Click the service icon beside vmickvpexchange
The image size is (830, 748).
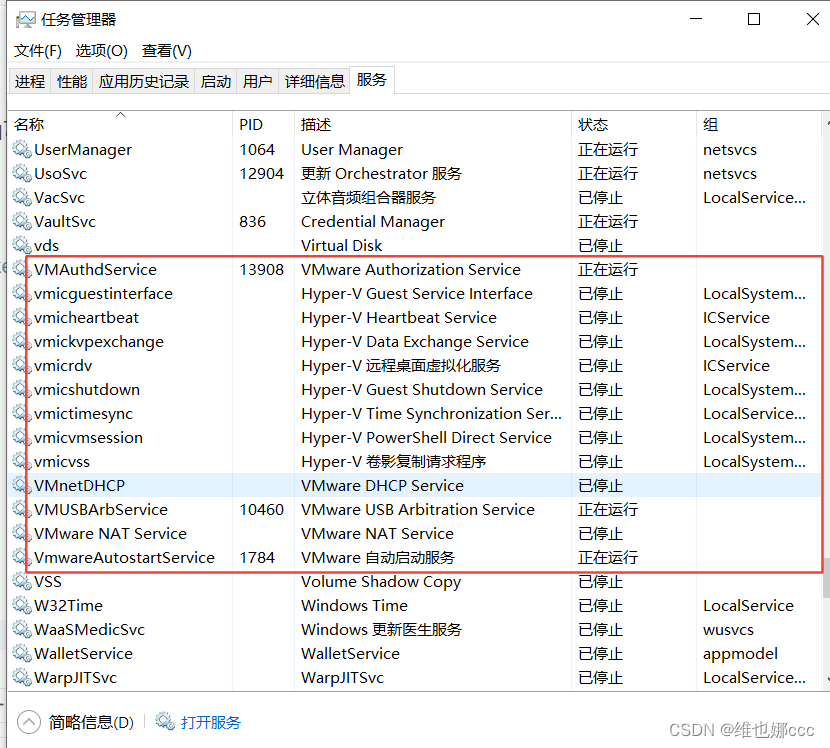pyautogui.click(x=22, y=341)
